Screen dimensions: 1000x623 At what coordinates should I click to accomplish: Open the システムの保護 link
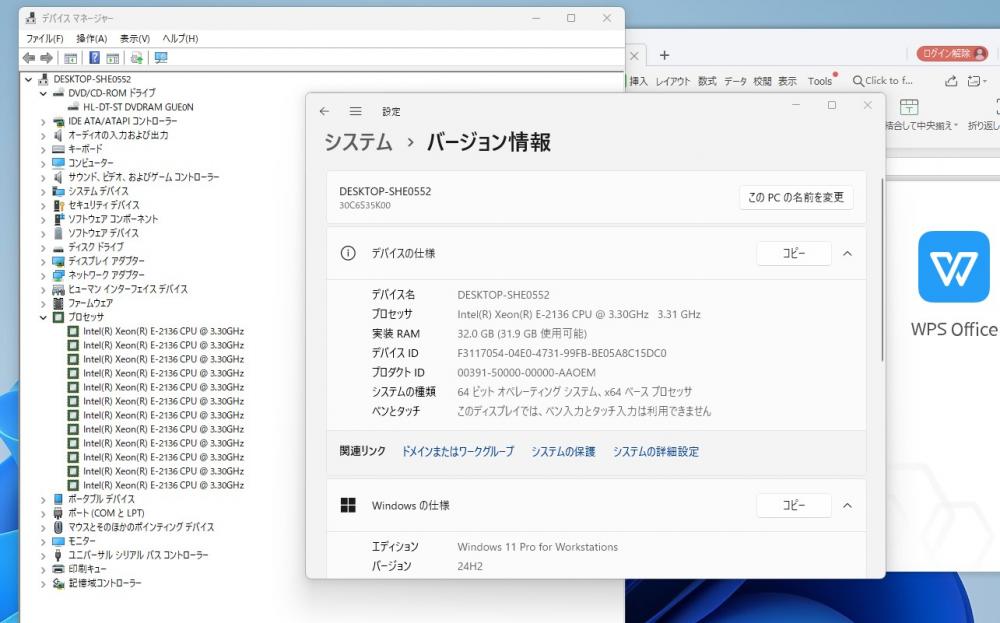[563, 451]
